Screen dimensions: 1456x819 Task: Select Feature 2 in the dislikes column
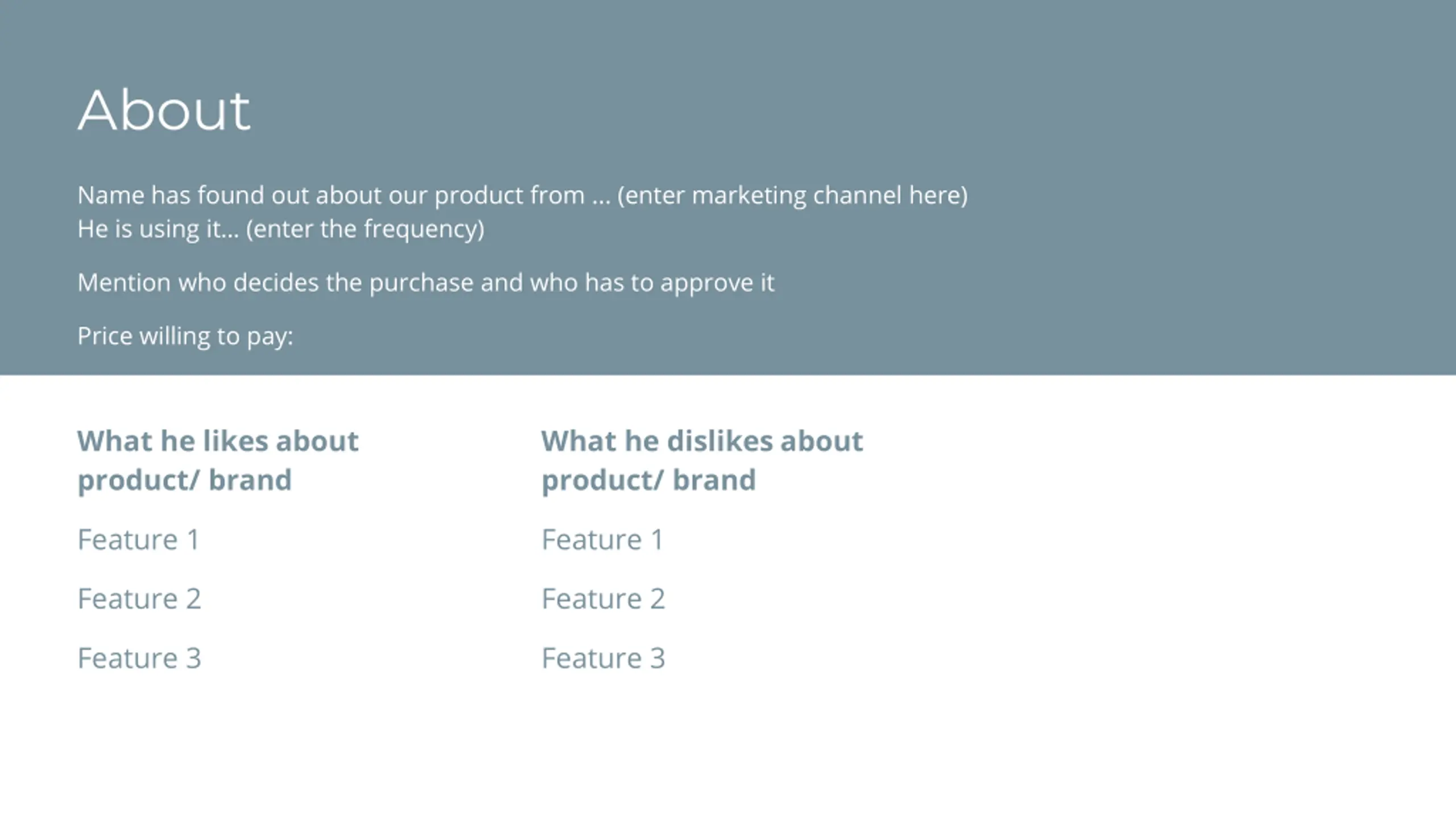tap(603, 598)
